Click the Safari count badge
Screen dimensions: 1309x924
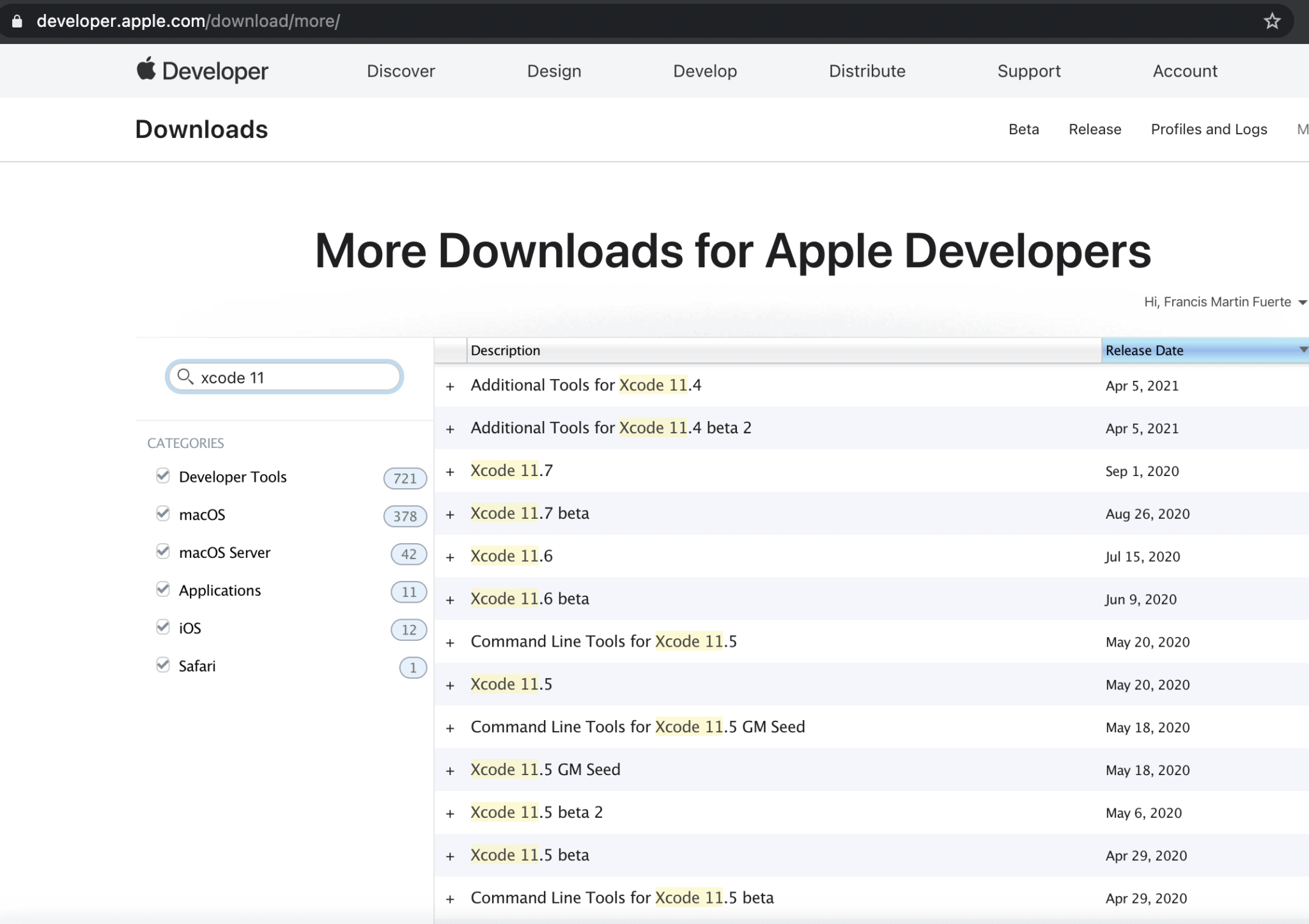pos(413,668)
